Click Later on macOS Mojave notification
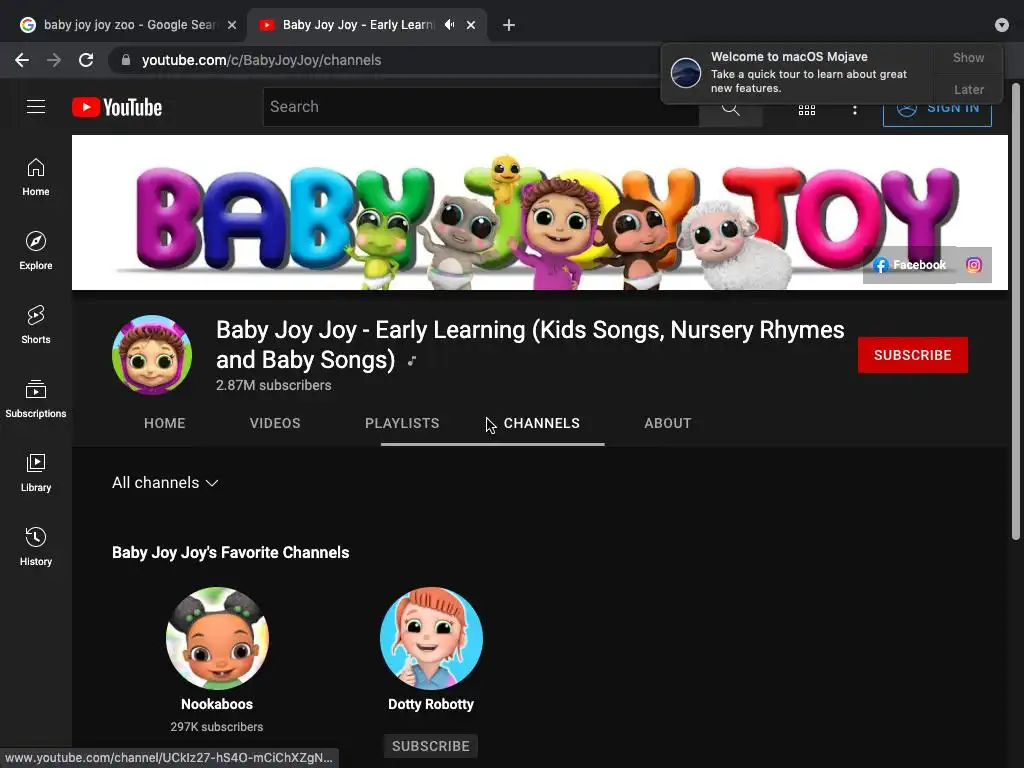Viewport: 1024px width, 768px height. point(968,89)
